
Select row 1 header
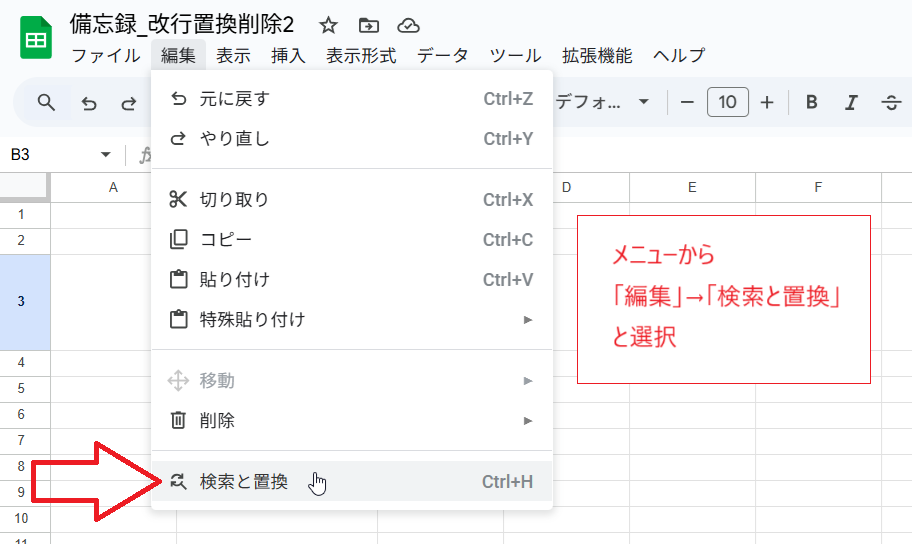[x=25, y=215]
